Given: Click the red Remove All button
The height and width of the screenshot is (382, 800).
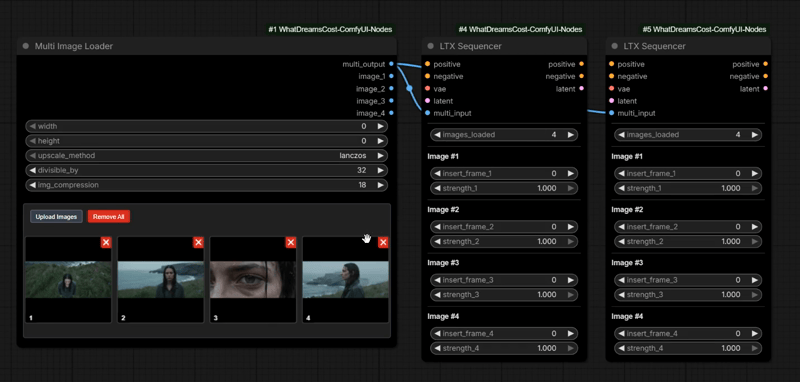Looking at the screenshot, I should coord(109,217).
